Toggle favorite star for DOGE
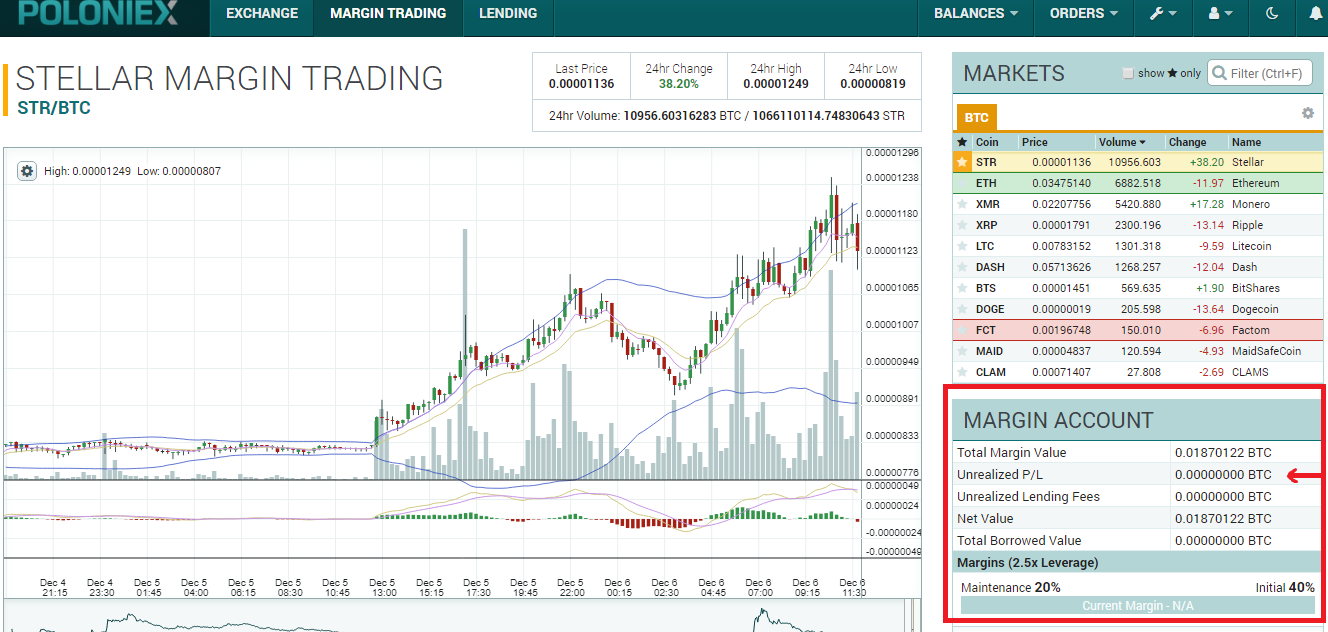 pos(963,309)
